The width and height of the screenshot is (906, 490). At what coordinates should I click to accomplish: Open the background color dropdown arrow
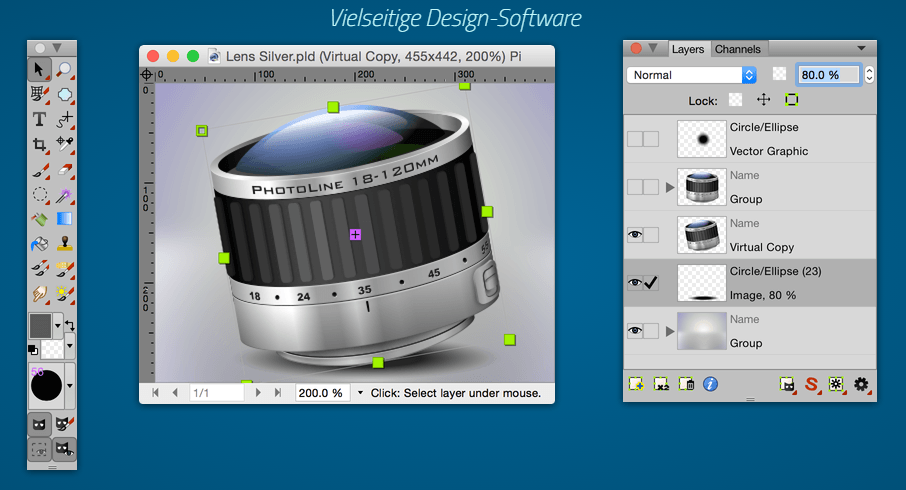70,346
